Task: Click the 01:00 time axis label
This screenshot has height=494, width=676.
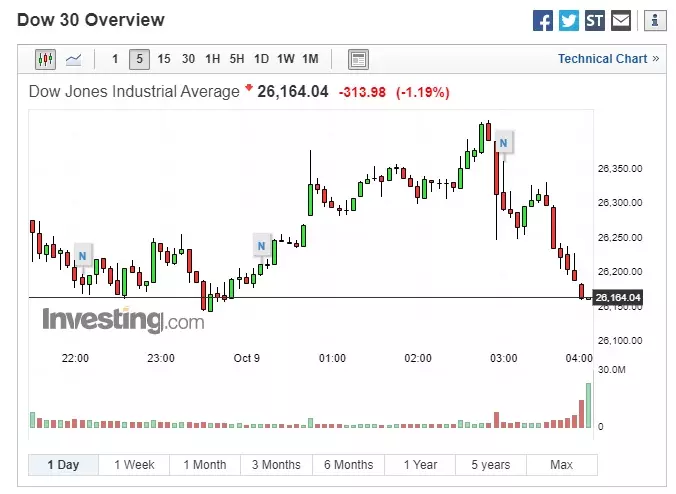Action: 332,358
